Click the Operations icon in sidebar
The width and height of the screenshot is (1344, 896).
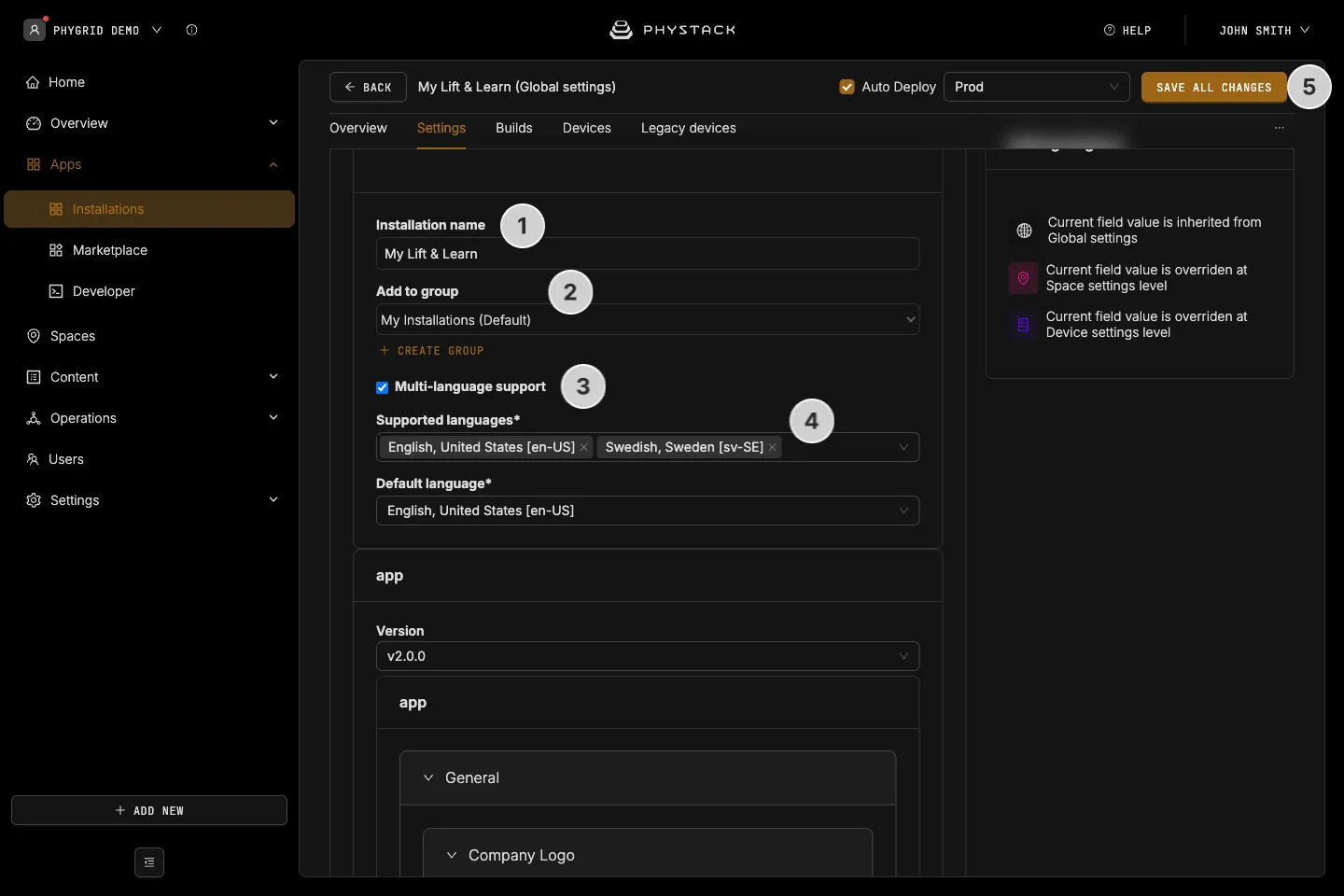(x=34, y=418)
